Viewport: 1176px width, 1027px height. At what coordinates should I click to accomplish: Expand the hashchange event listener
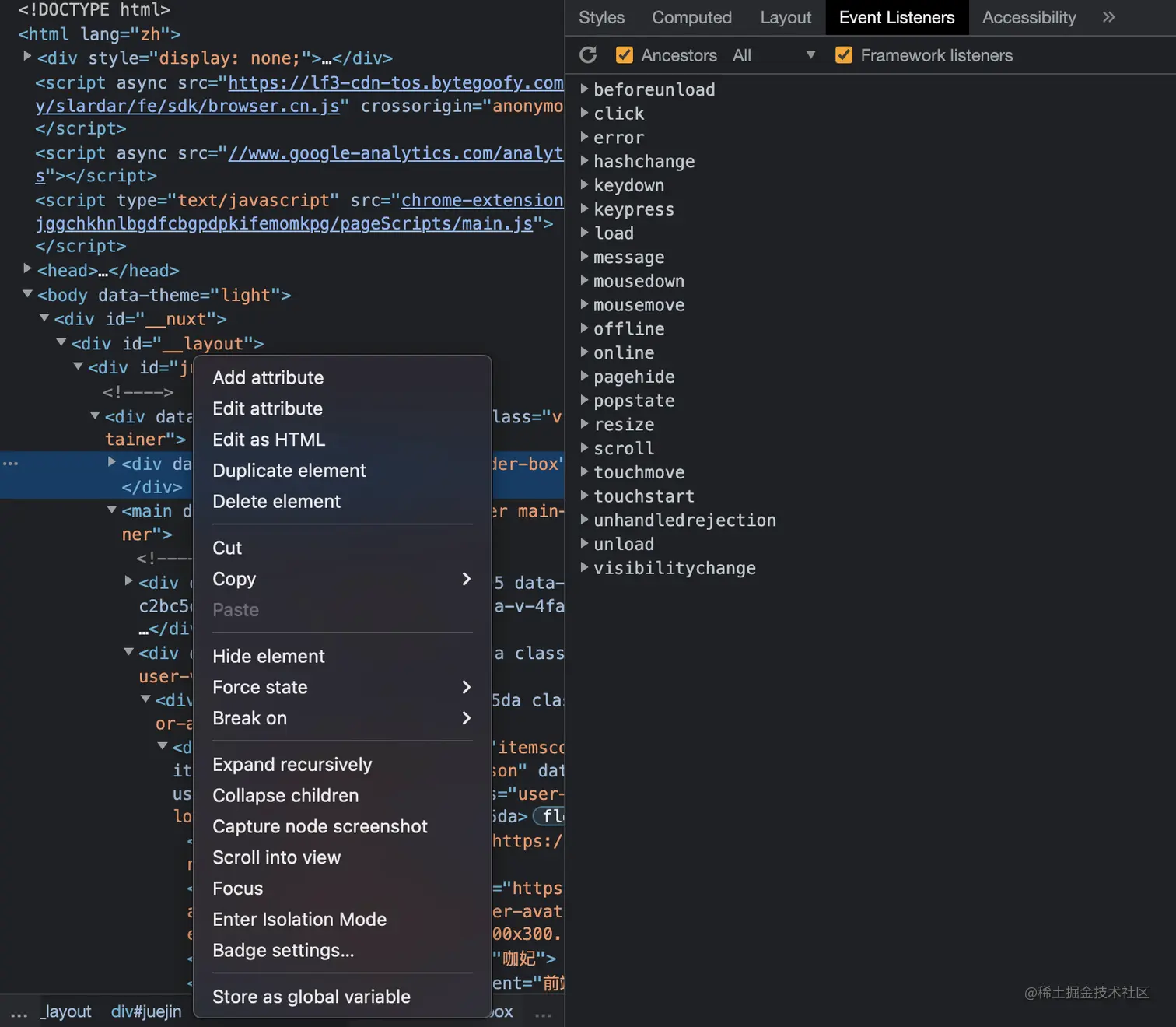585,161
